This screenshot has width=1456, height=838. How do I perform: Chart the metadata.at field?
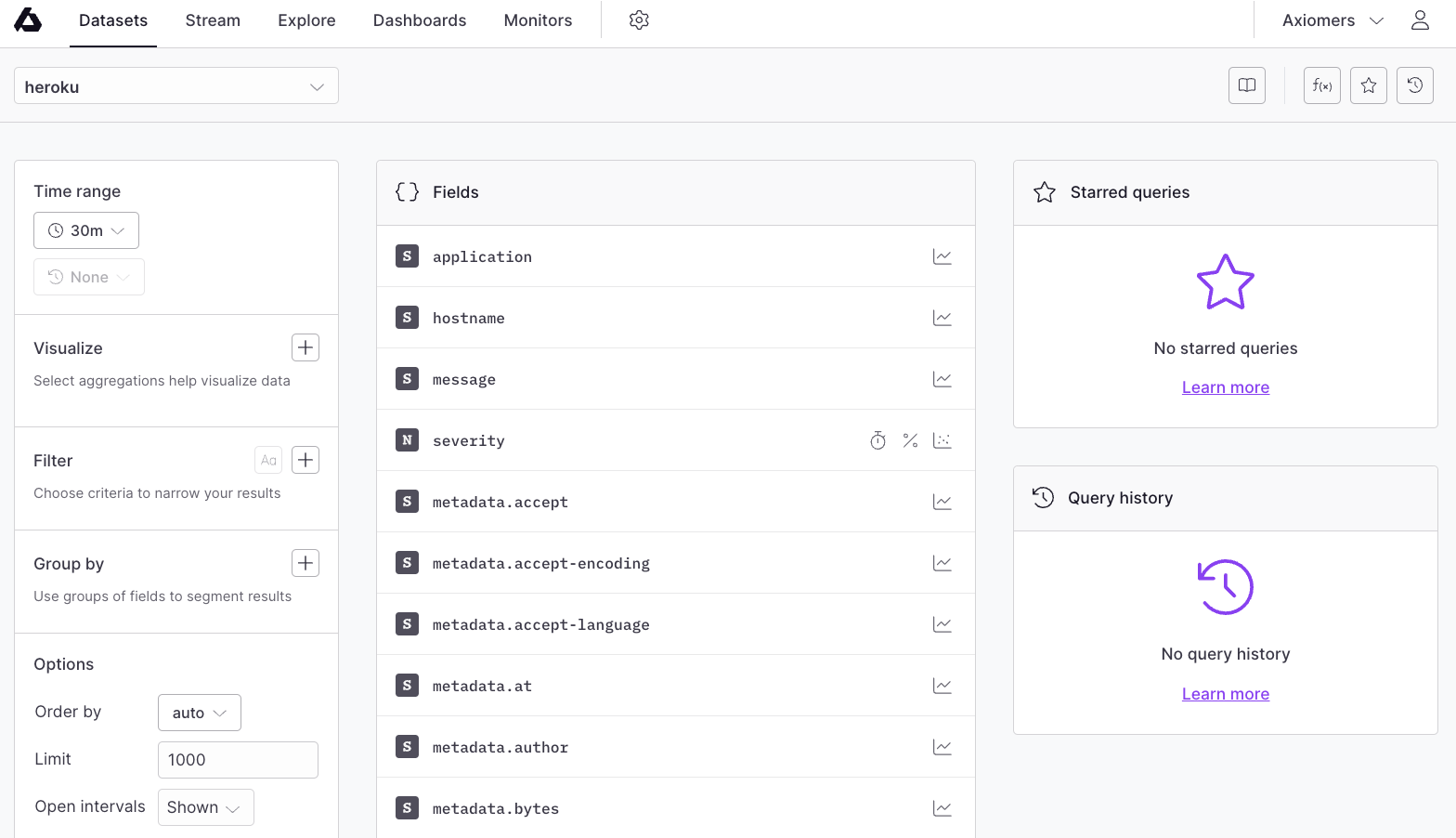[942, 686]
